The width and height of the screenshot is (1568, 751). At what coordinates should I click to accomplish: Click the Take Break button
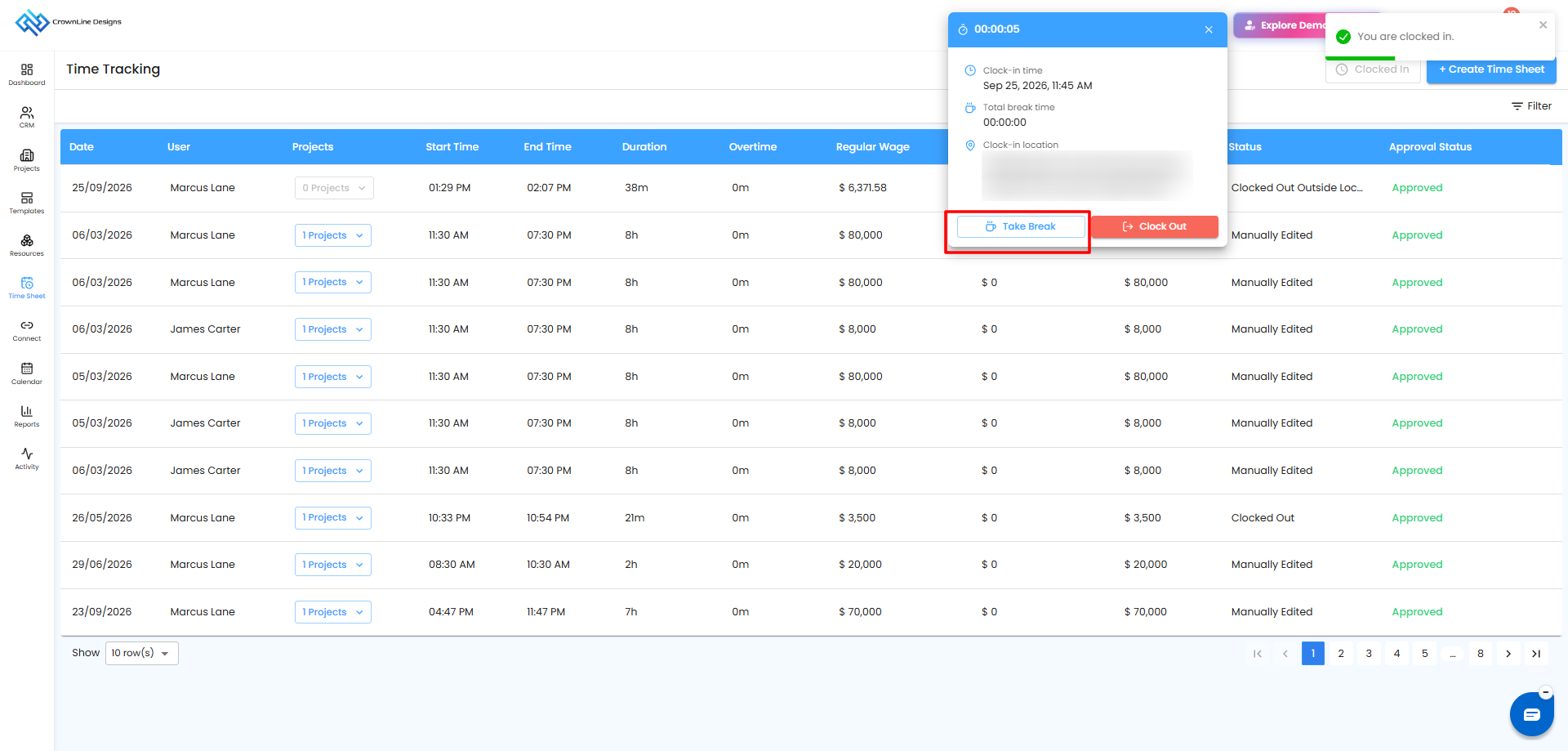point(1021,226)
